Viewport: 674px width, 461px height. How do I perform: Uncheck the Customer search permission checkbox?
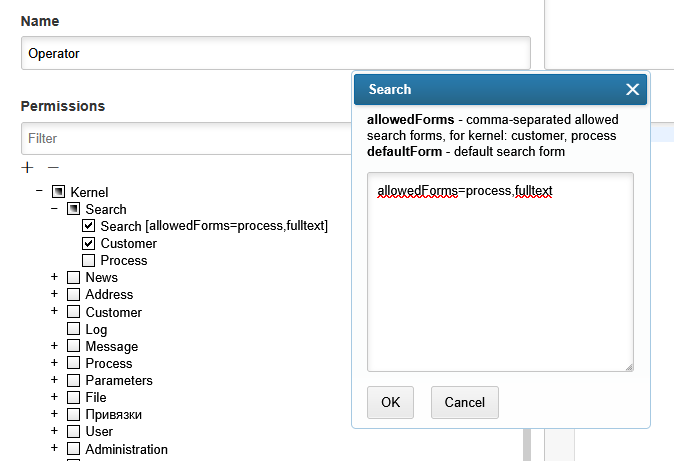point(88,243)
